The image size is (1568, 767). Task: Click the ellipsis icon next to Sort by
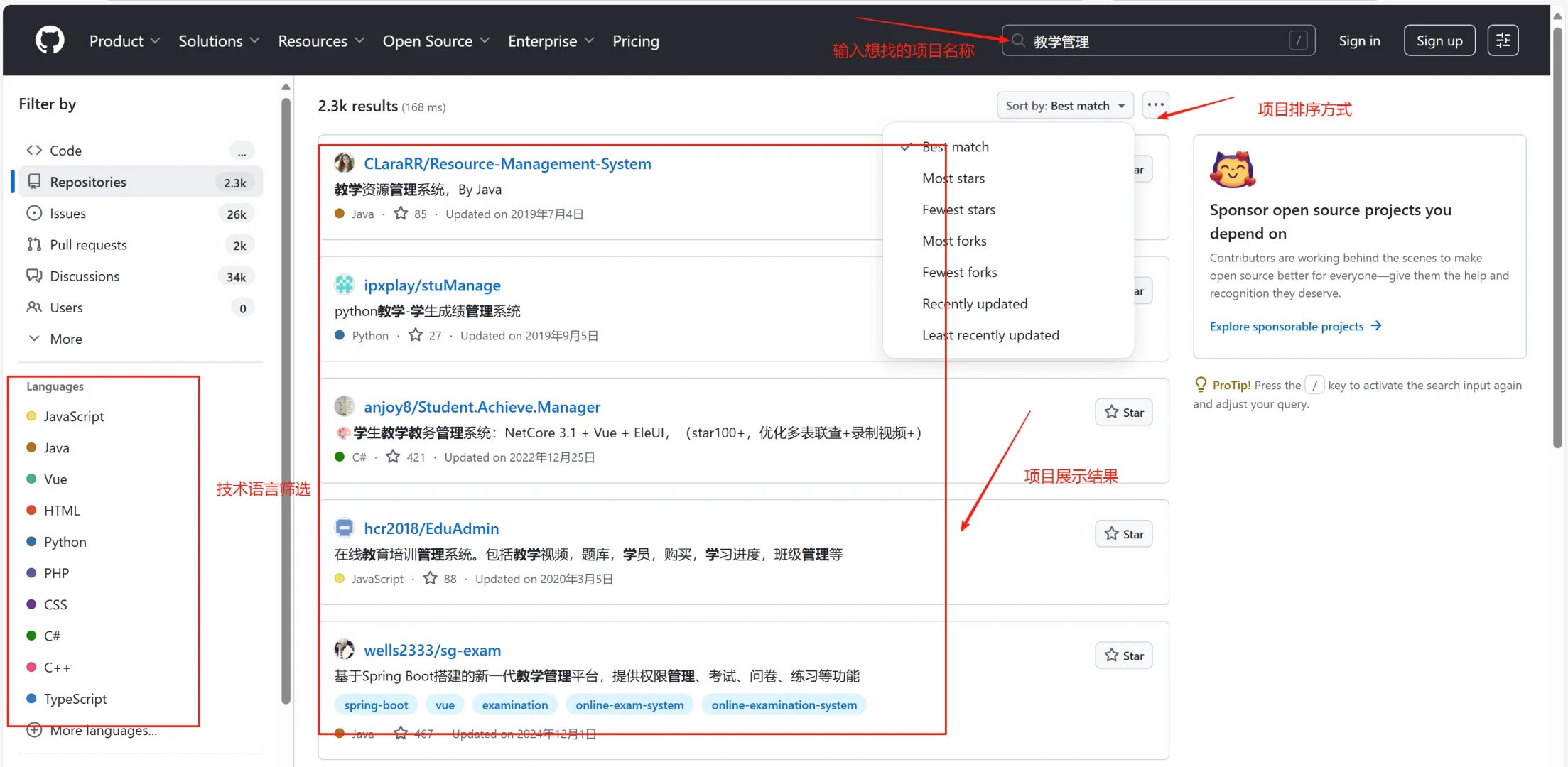coord(1155,104)
